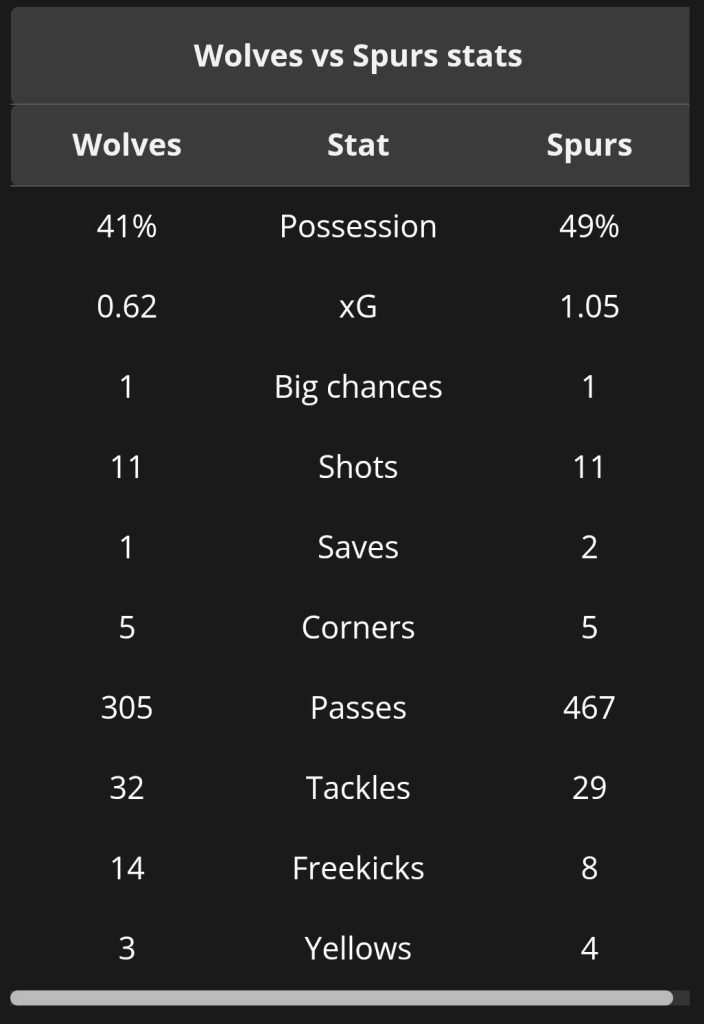704x1024 pixels.
Task: Click the Wolves vs Spurs stats title
Action: click(358, 56)
